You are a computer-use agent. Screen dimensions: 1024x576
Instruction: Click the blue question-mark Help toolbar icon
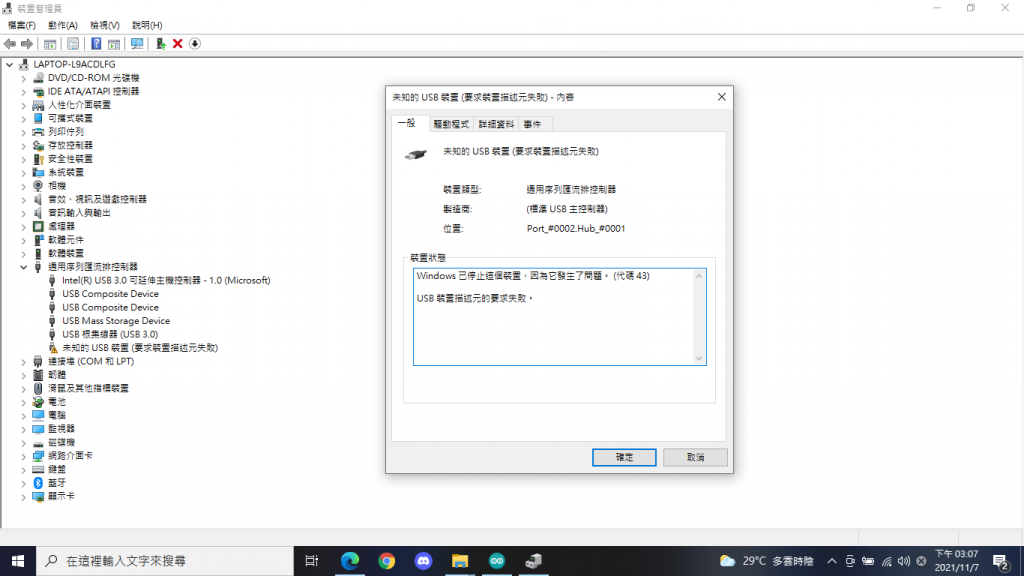[x=96, y=44]
